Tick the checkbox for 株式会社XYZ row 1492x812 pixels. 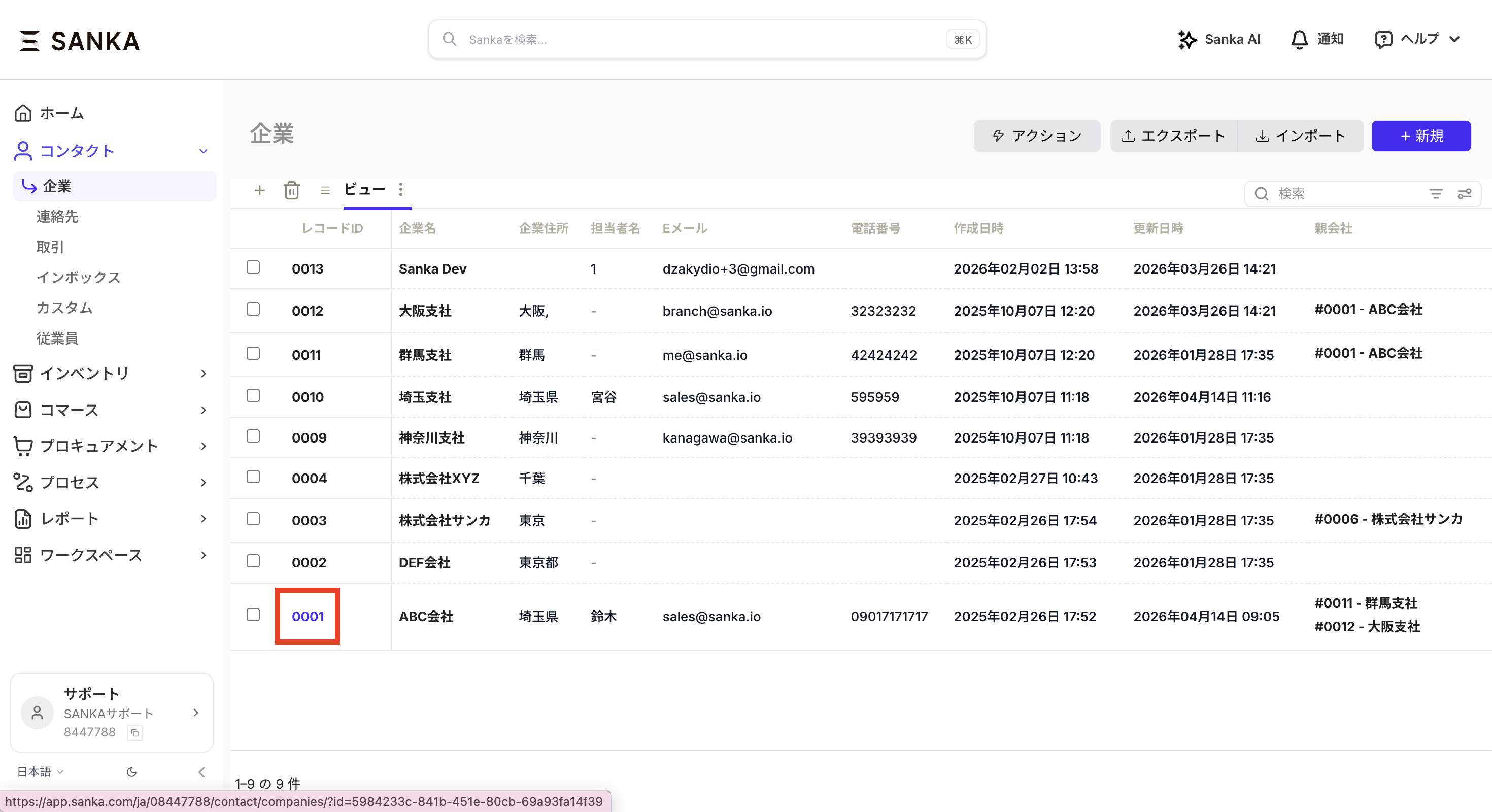(253, 477)
